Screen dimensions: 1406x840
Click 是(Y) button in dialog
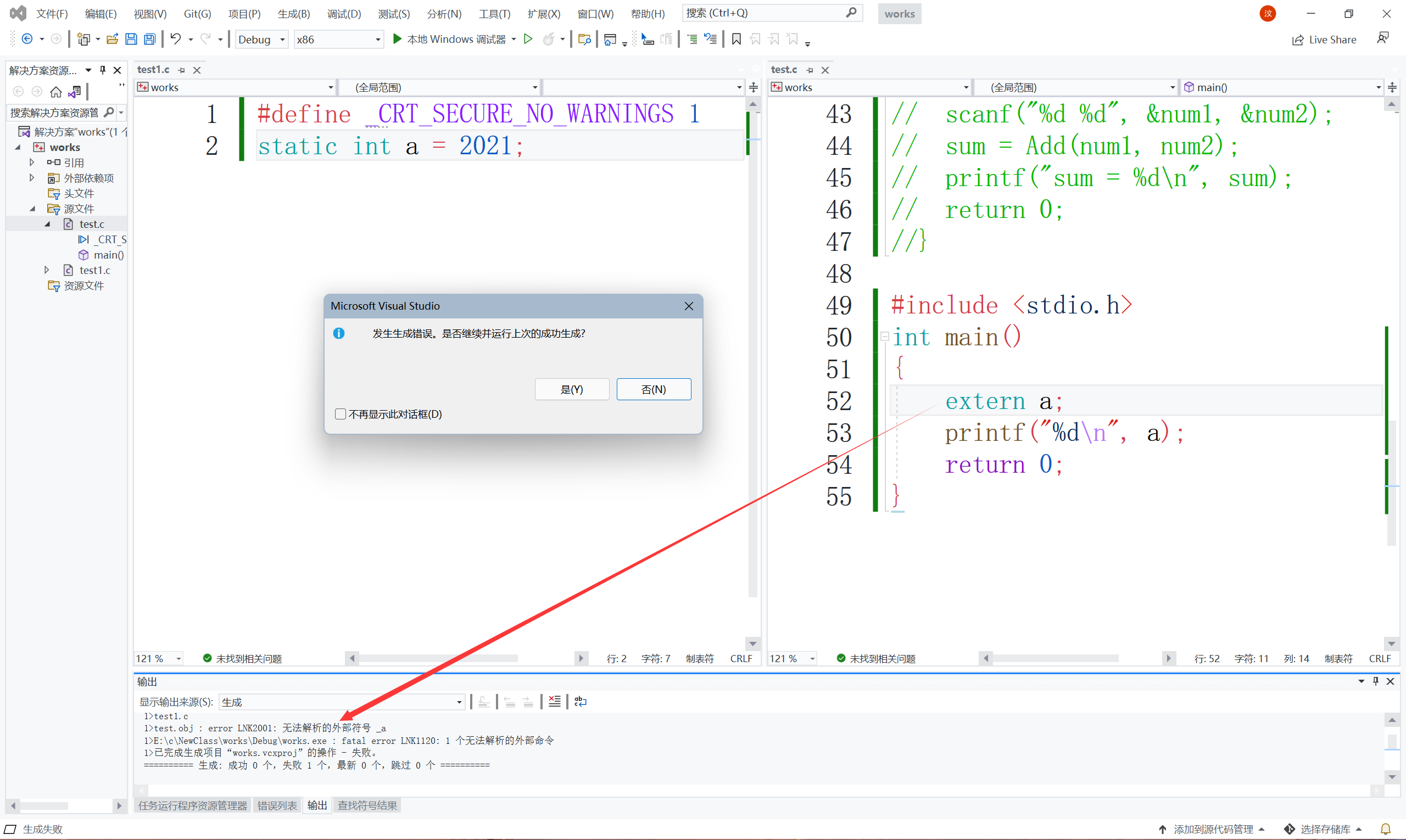coord(571,389)
